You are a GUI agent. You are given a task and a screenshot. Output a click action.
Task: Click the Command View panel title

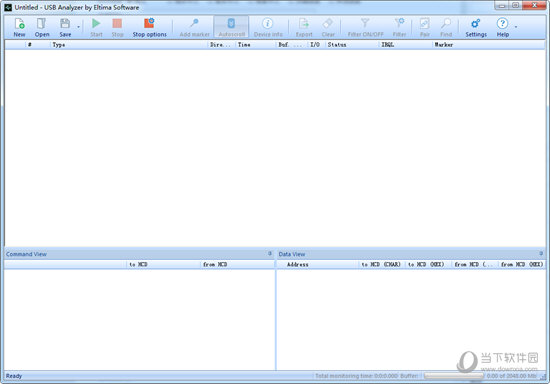click(x=26, y=254)
